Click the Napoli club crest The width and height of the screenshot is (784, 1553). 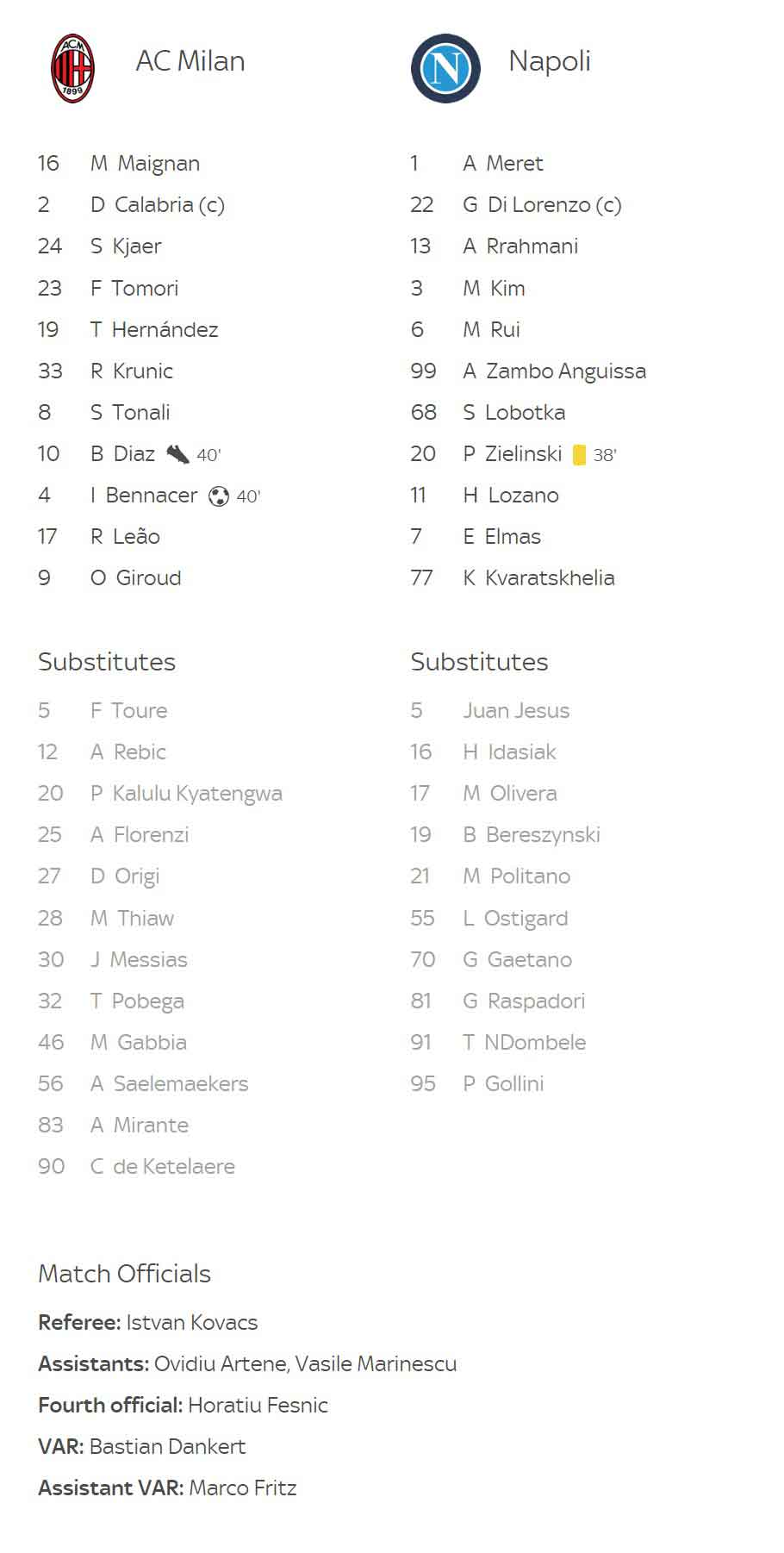[x=445, y=68]
